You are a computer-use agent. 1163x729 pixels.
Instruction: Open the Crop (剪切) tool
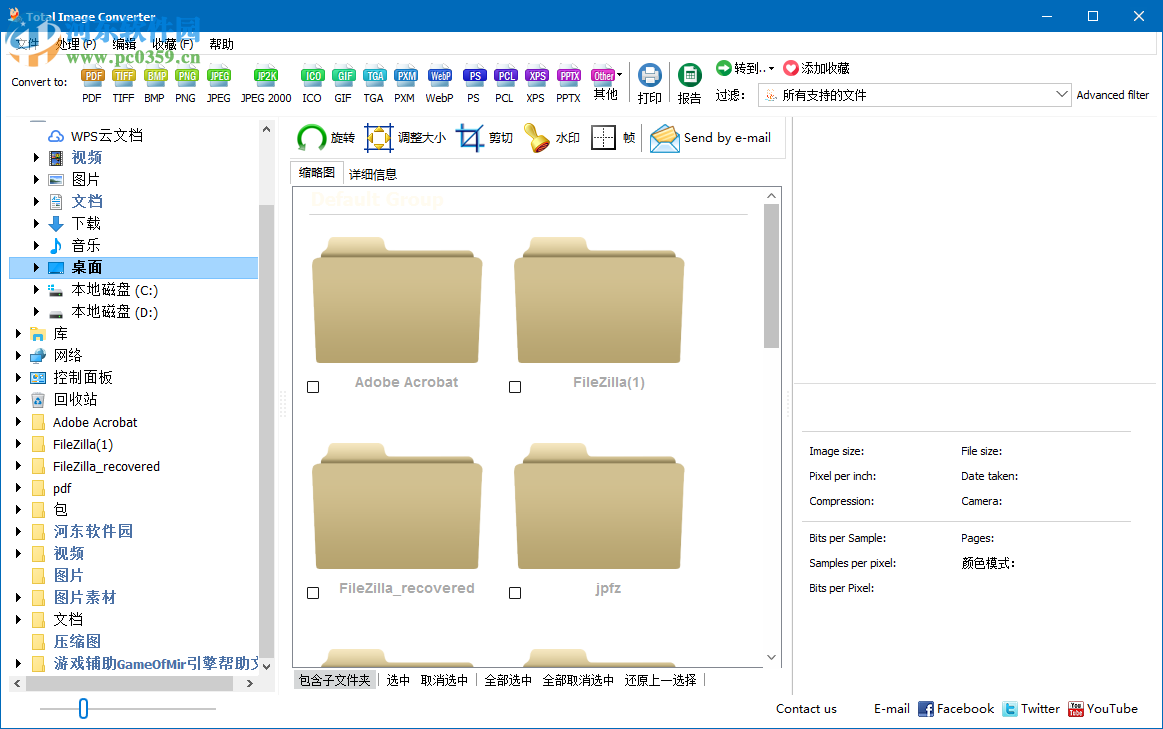point(470,138)
